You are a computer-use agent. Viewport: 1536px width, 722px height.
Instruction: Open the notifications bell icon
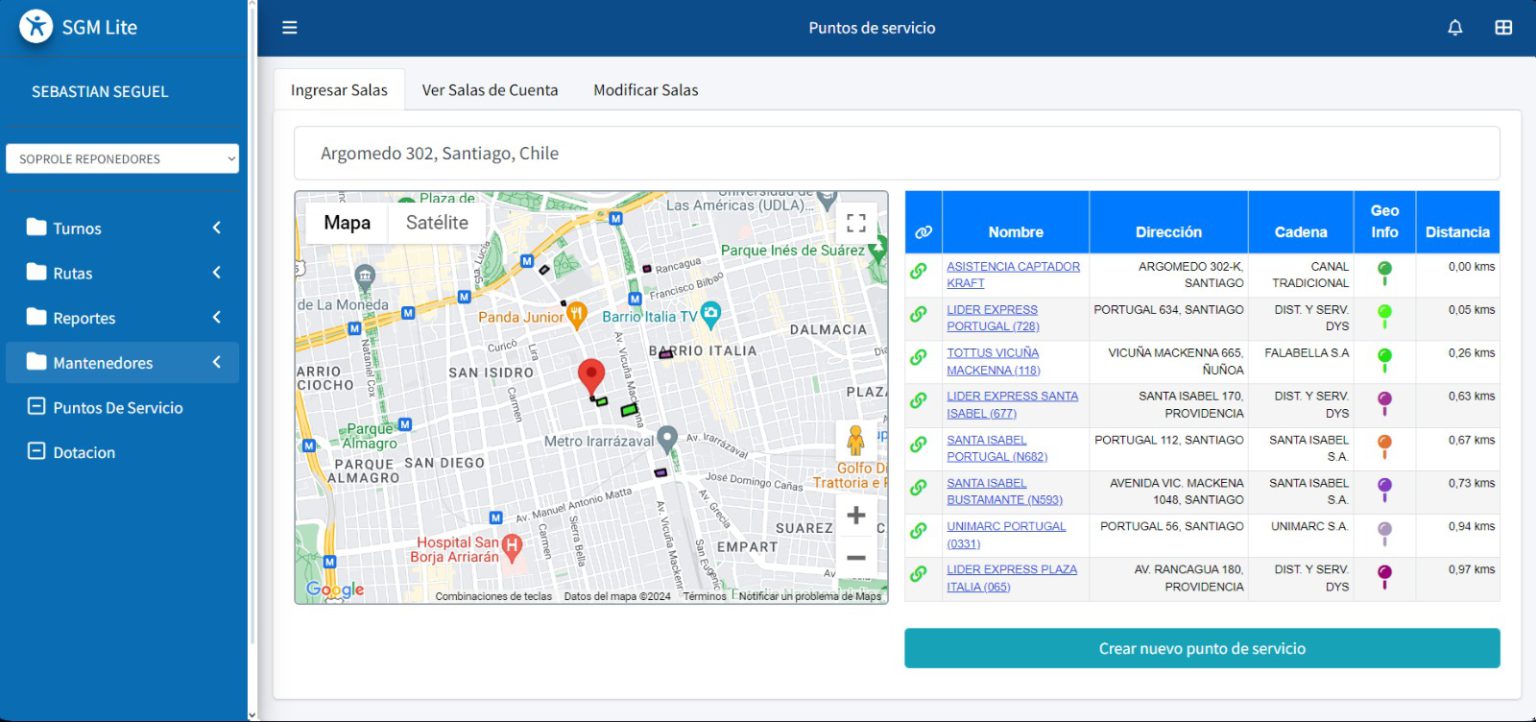pyautogui.click(x=1455, y=28)
